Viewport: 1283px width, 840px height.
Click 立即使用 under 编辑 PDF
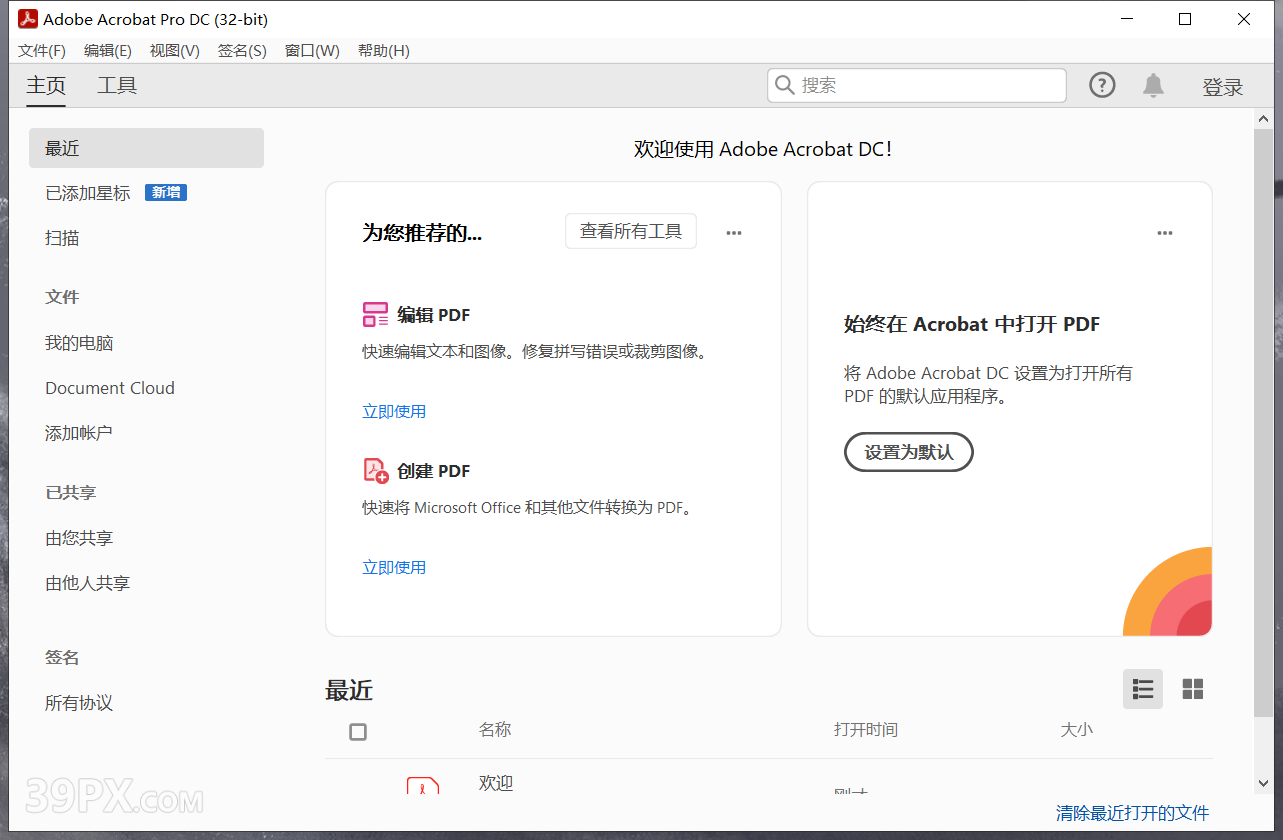coord(394,411)
